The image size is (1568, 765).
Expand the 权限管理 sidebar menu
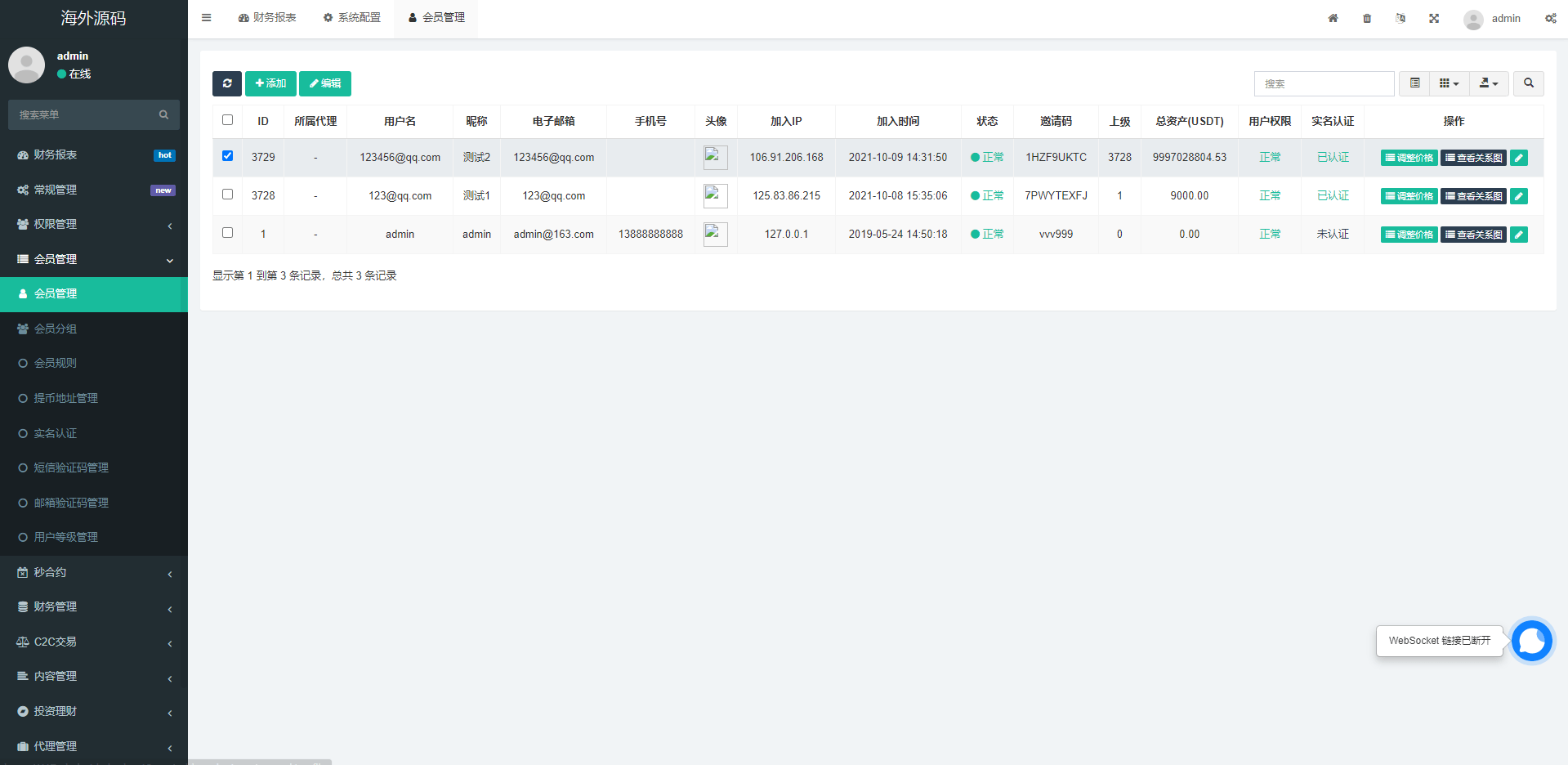tap(94, 225)
